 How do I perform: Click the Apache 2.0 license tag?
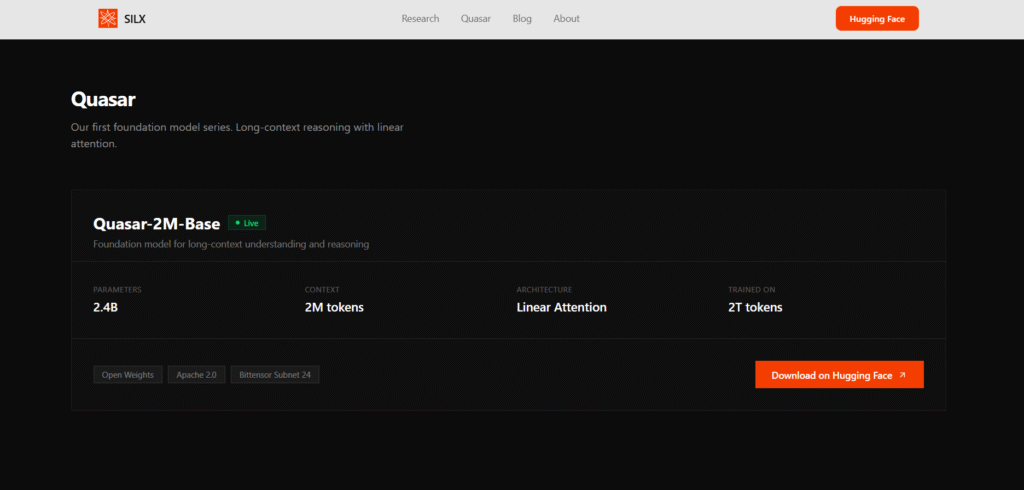click(x=197, y=375)
